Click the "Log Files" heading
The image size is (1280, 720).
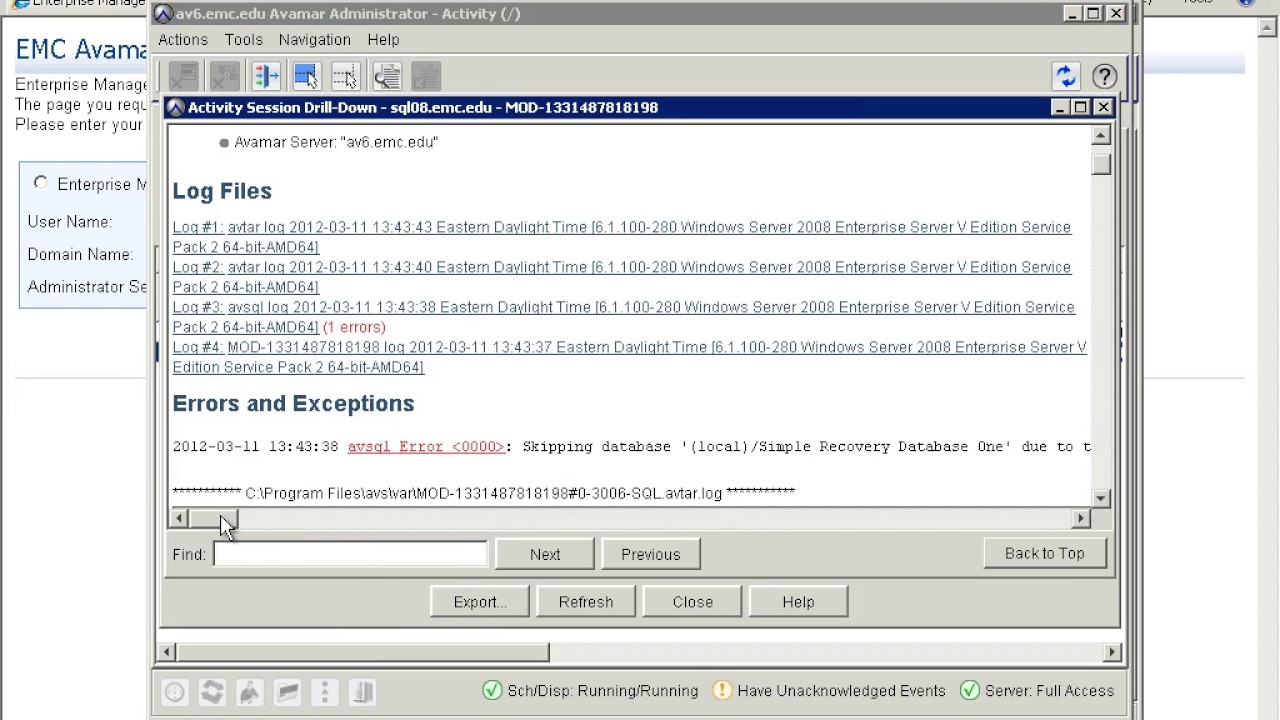[222, 191]
